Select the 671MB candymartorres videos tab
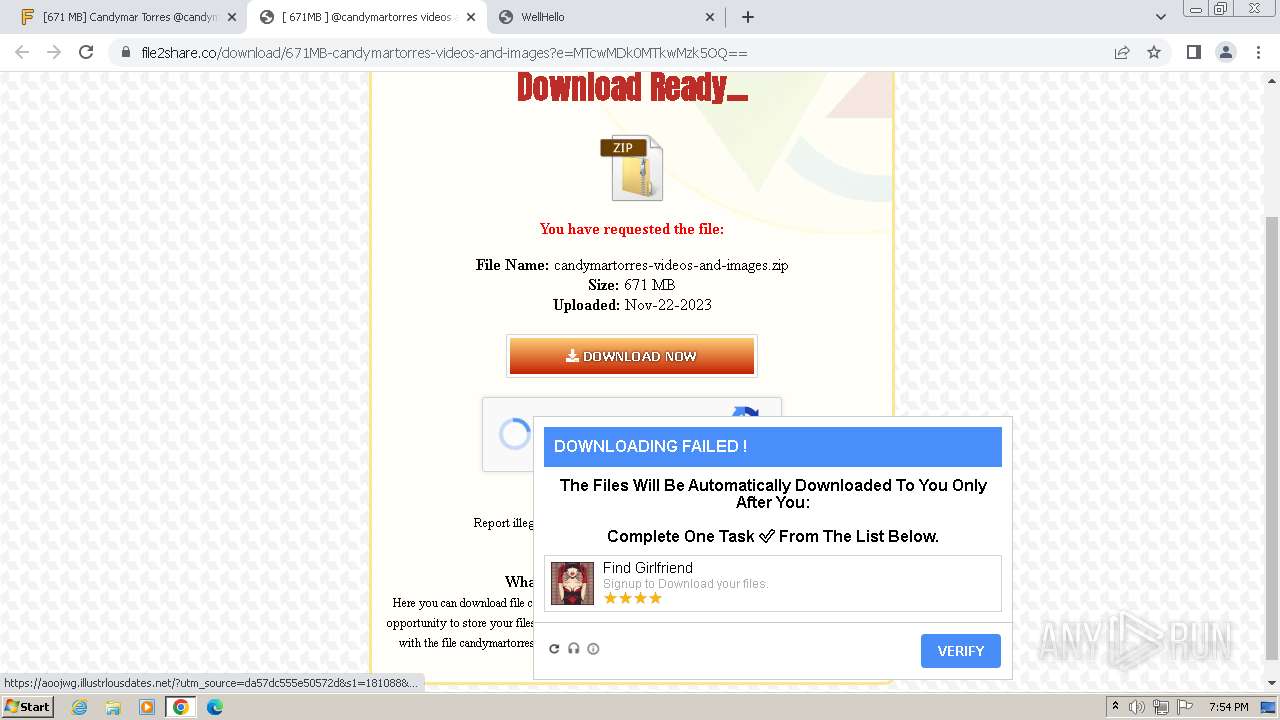Screen dimensions: 1280x720 coord(366,17)
